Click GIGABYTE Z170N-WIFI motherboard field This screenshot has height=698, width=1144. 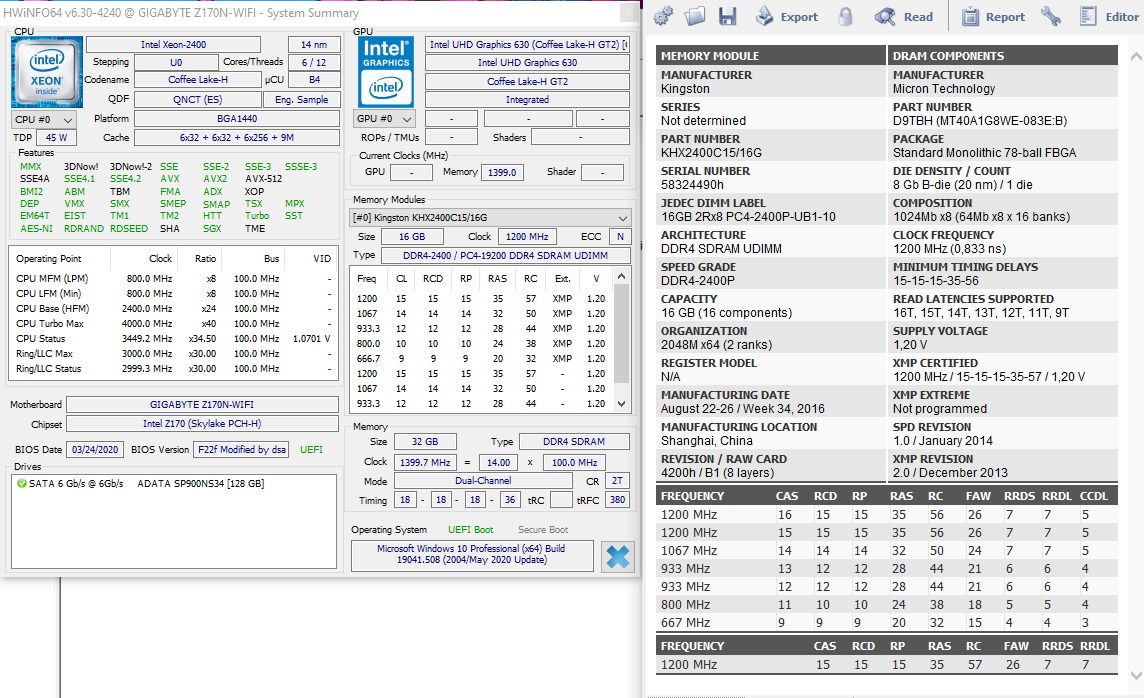(202, 404)
